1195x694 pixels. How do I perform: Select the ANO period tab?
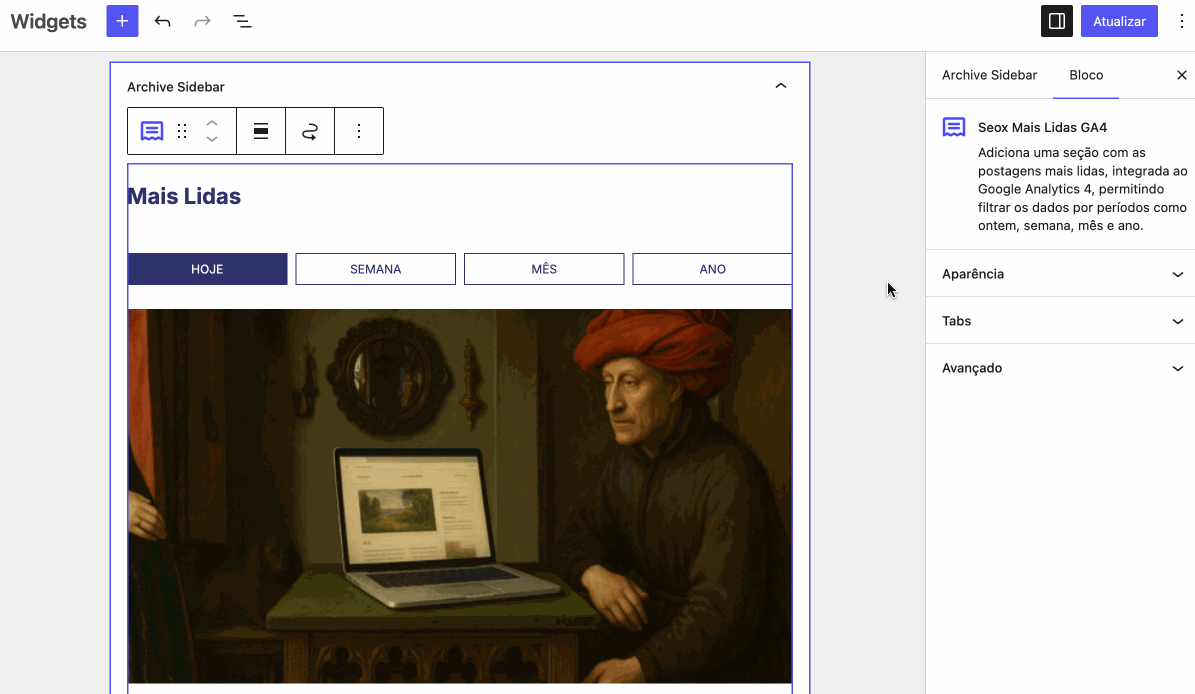tap(713, 269)
